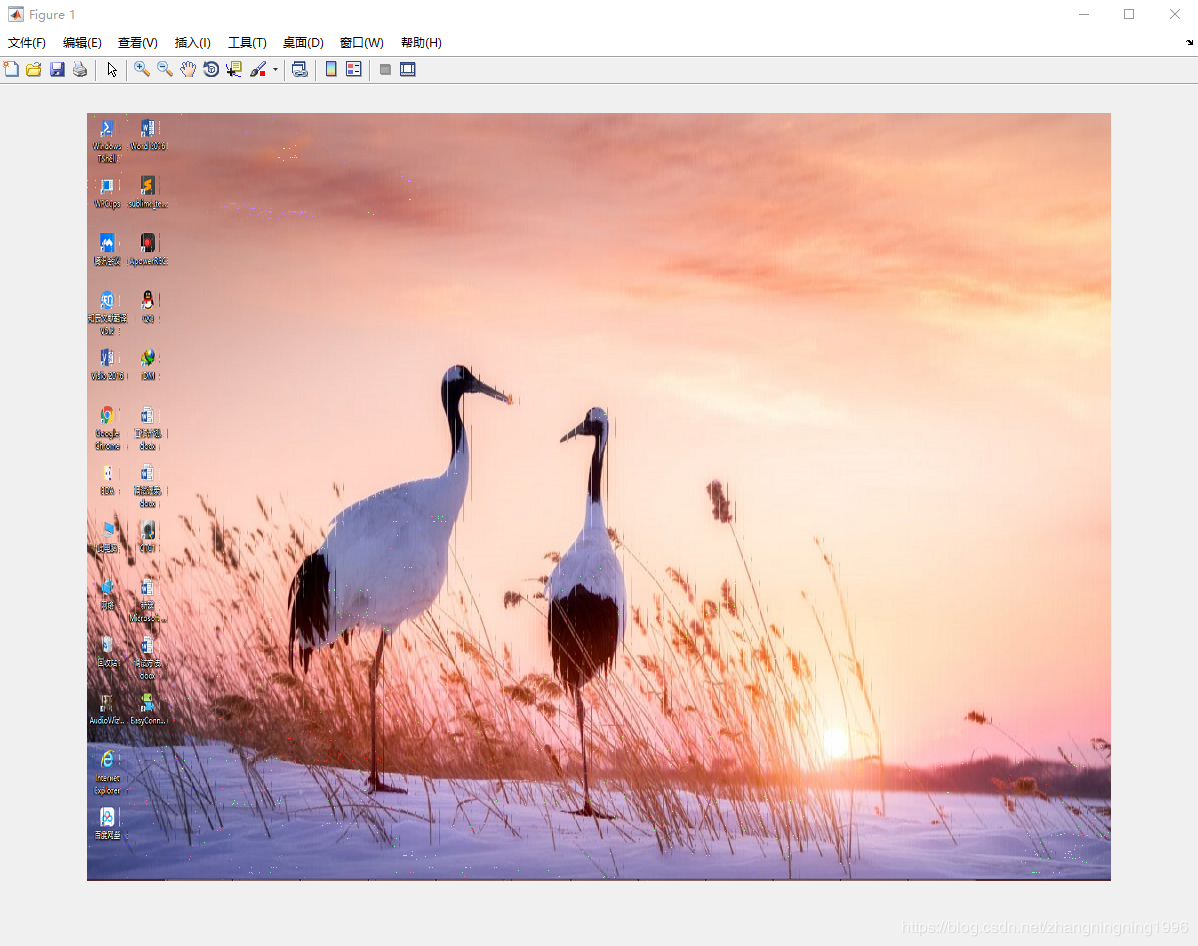Open the 窗口(W) menu
The height and width of the screenshot is (946, 1198).
pos(361,43)
